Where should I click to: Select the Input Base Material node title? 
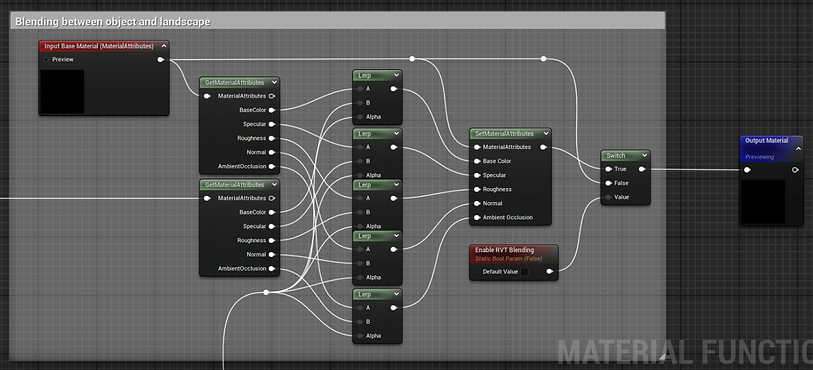point(99,46)
